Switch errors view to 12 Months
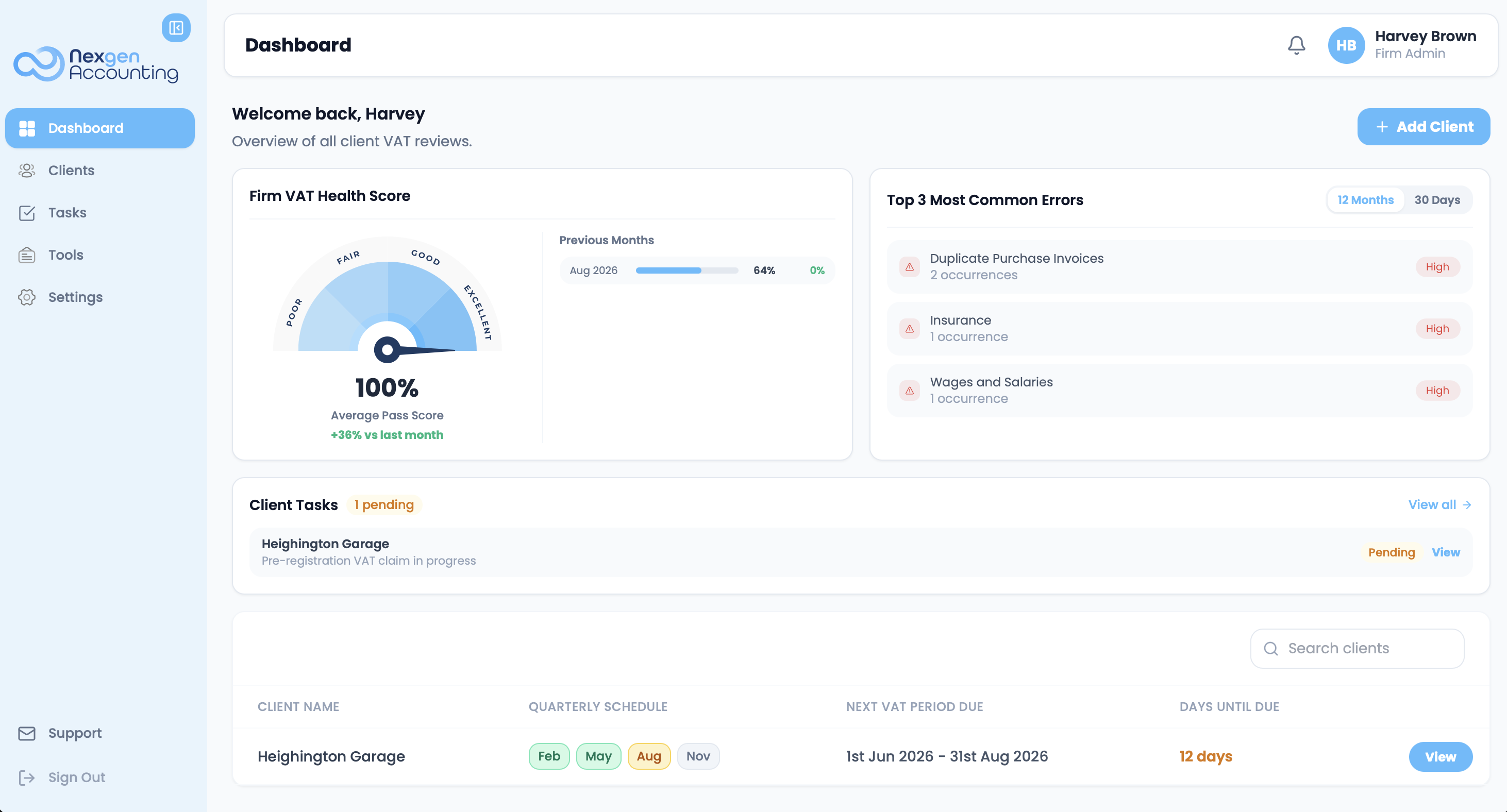The width and height of the screenshot is (1507, 812). coord(1365,200)
